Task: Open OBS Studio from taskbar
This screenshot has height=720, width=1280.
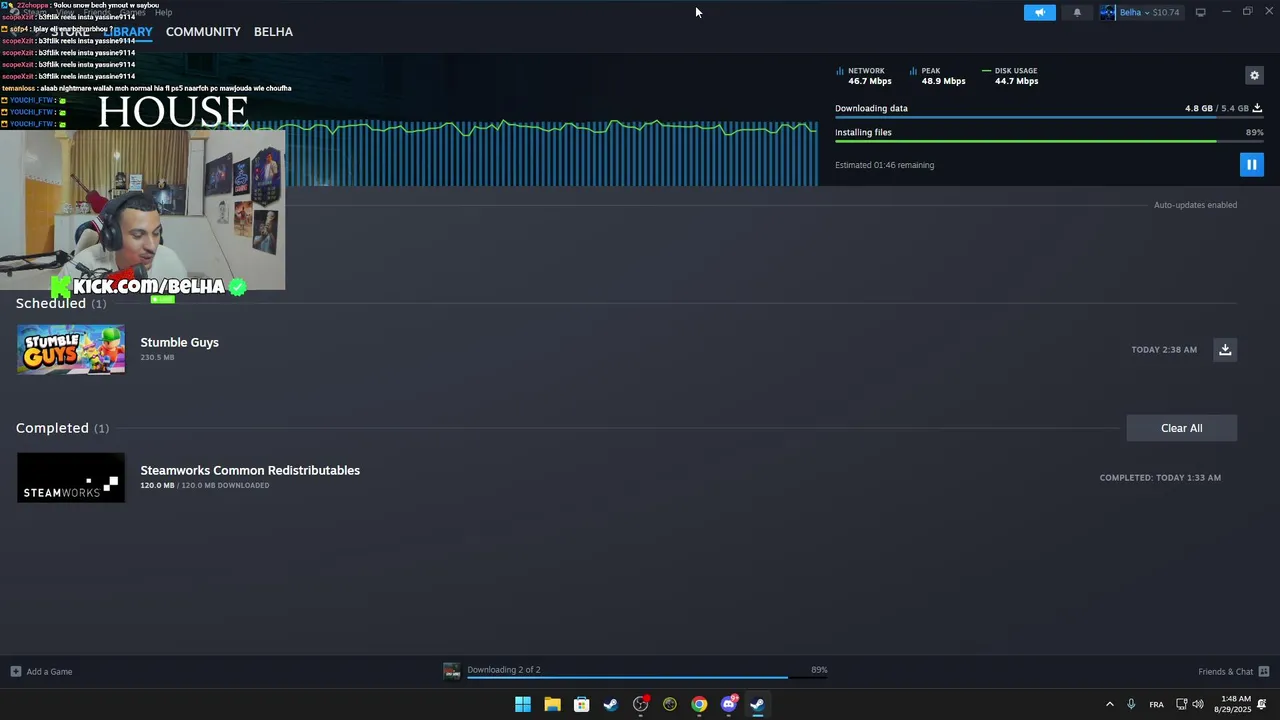Action: tap(641, 704)
